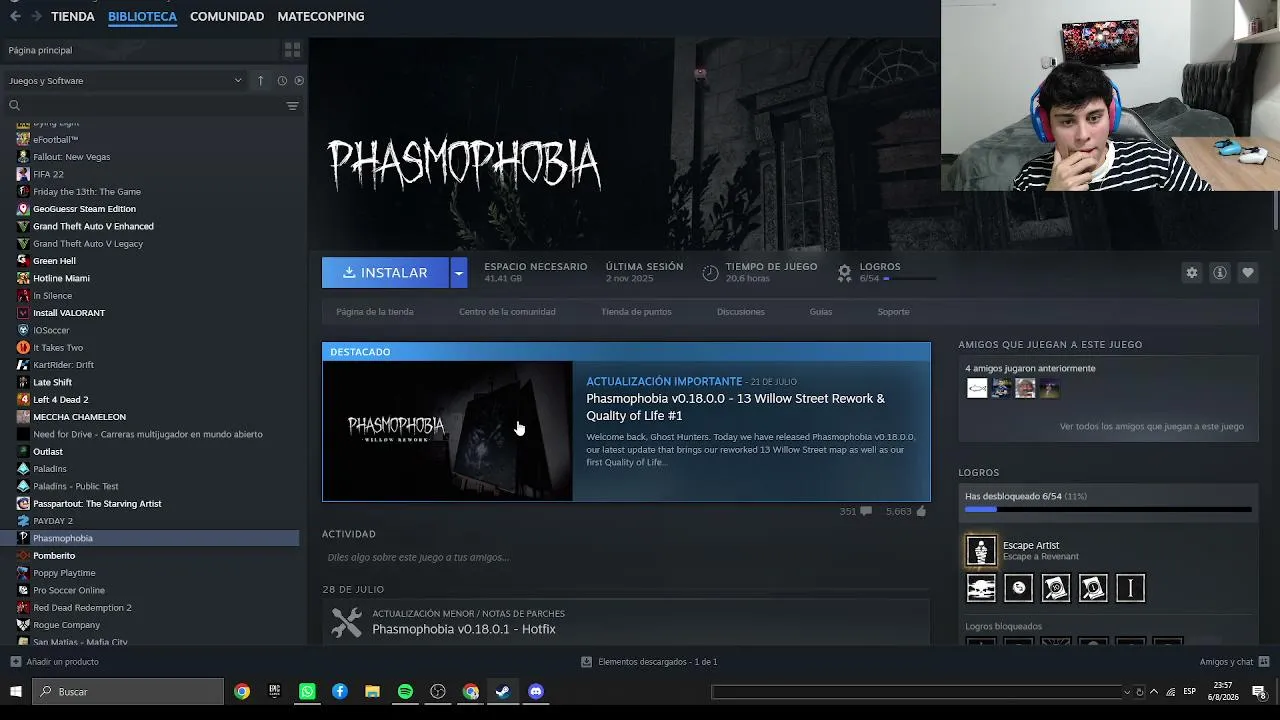The image size is (1280, 720).
Task: Select the BIBLIOTECA tab
Action: (142, 16)
